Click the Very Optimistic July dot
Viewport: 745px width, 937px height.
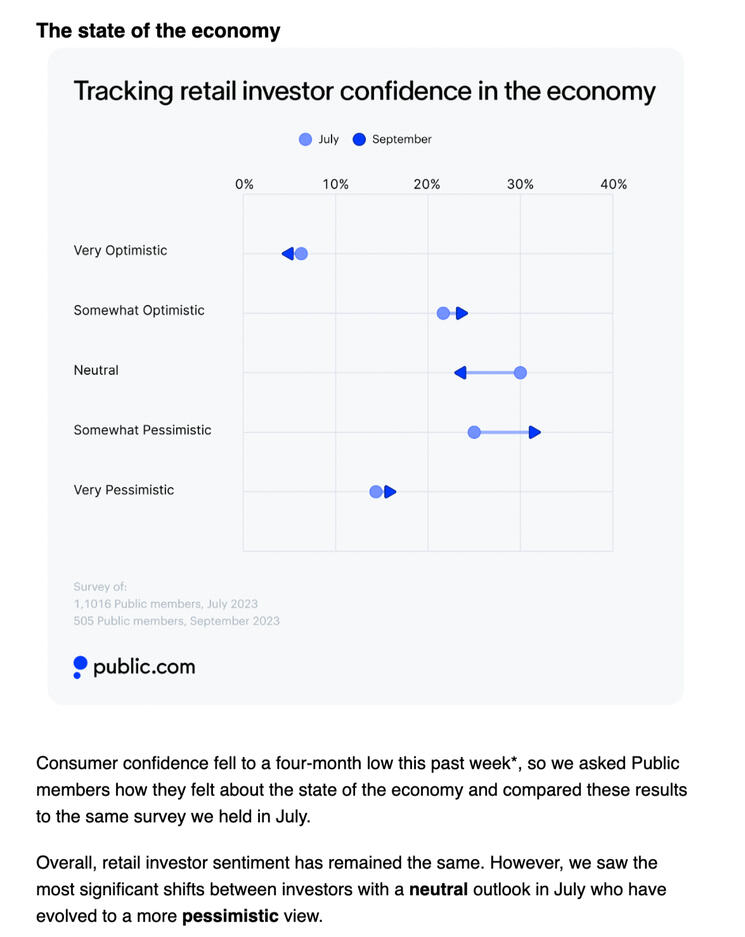tap(301, 254)
